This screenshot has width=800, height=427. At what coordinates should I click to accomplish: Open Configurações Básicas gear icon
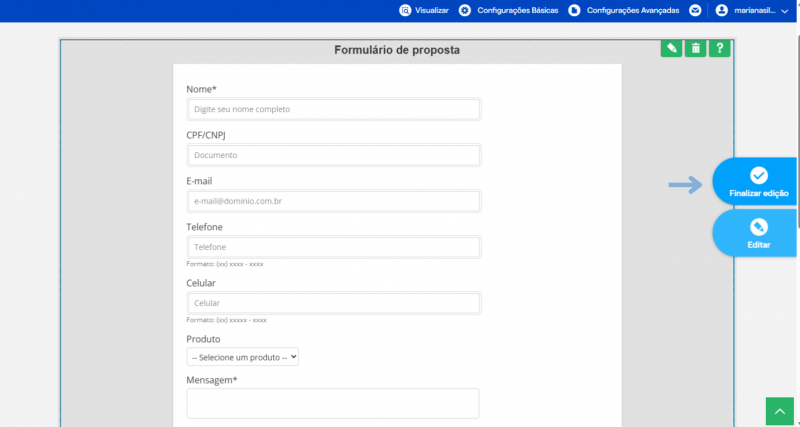click(x=465, y=10)
